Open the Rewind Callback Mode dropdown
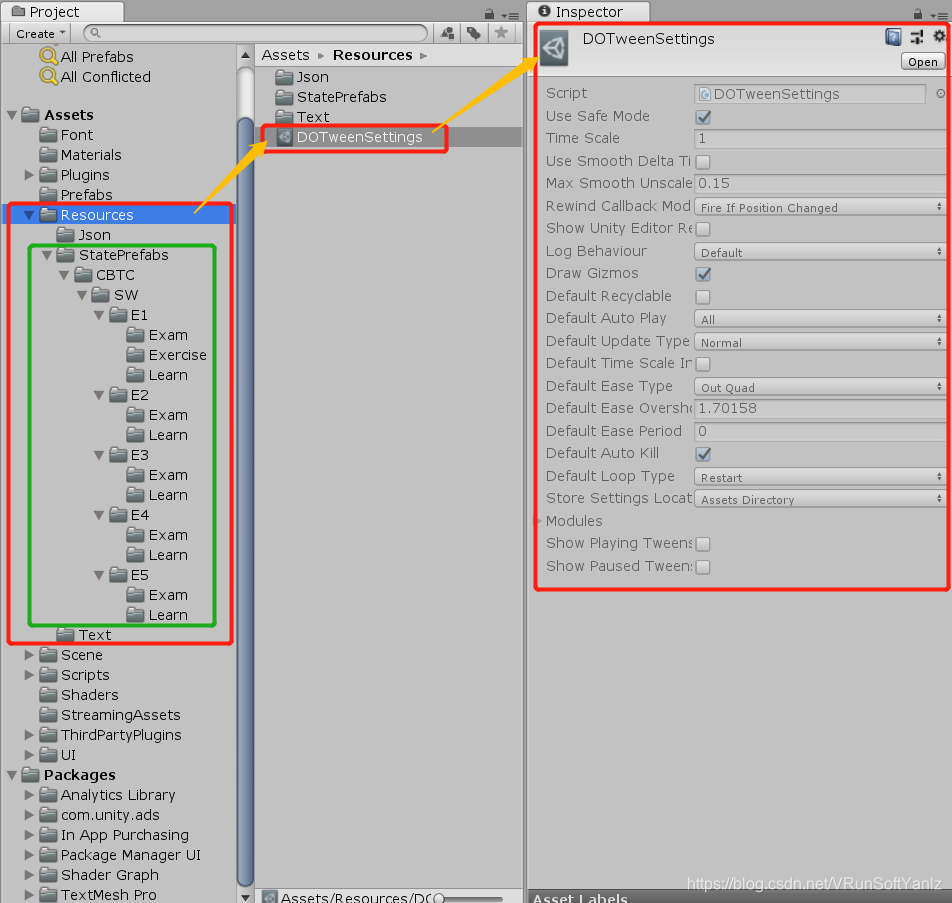The height and width of the screenshot is (903, 952). [x=820, y=207]
